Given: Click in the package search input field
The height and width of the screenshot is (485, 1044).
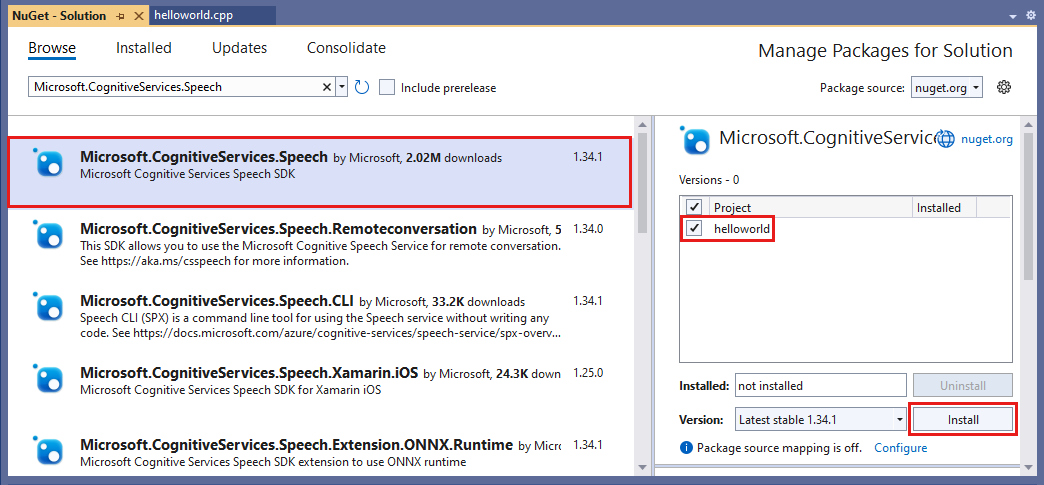Looking at the screenshot, I should 176,87.
